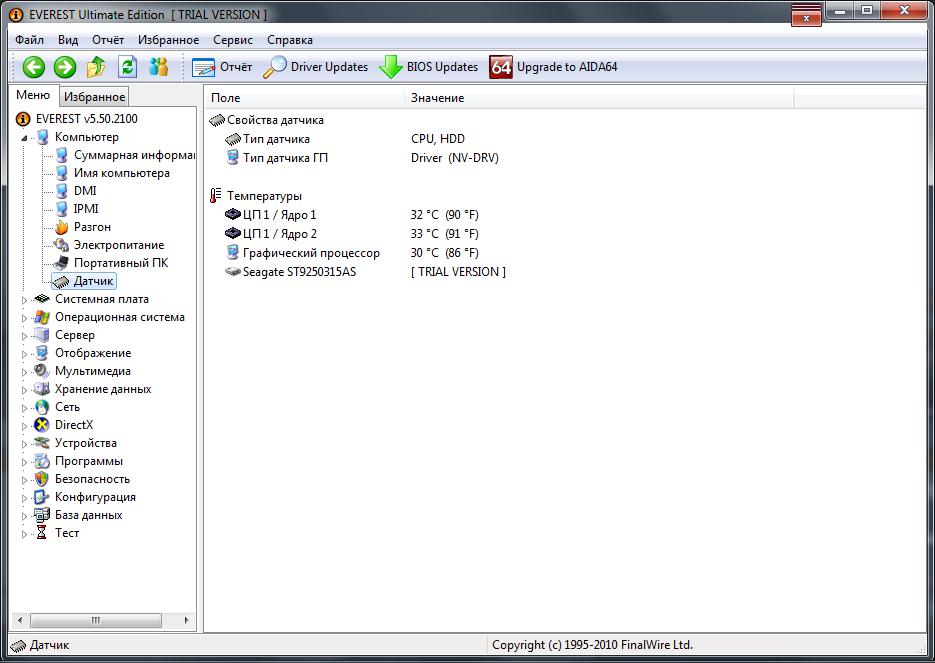
Task: Click the BIOS Updates green arrow
Action: pos(391,67)
